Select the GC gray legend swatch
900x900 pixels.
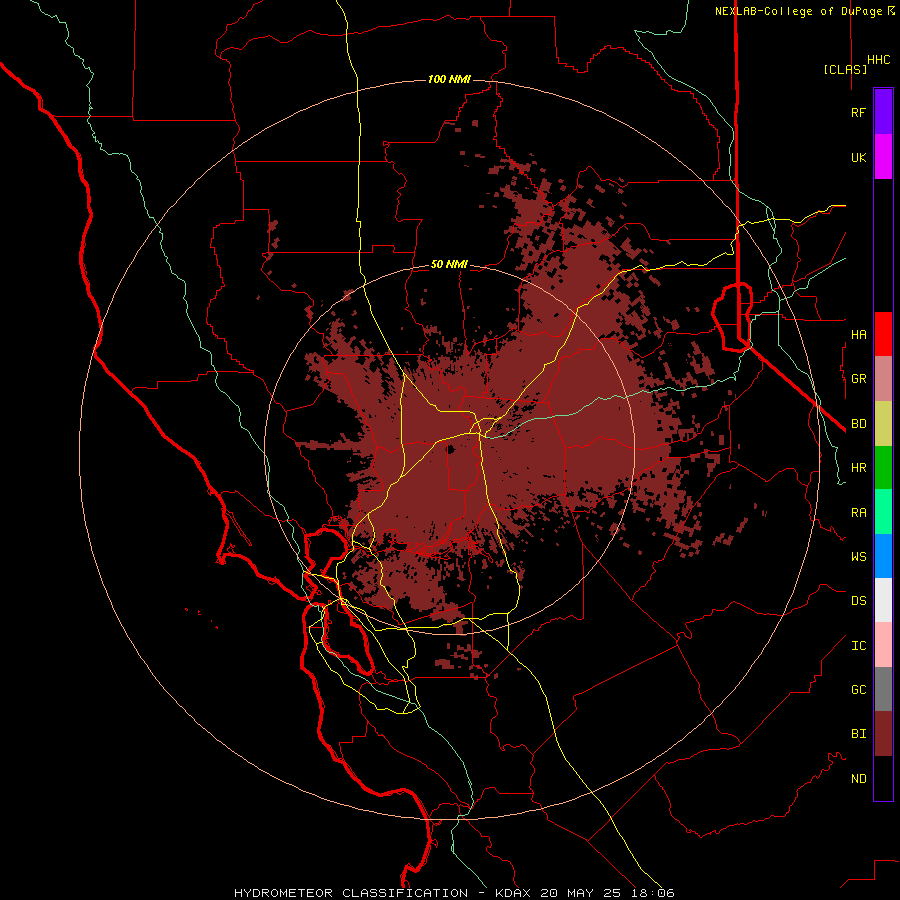pos(883,689)
